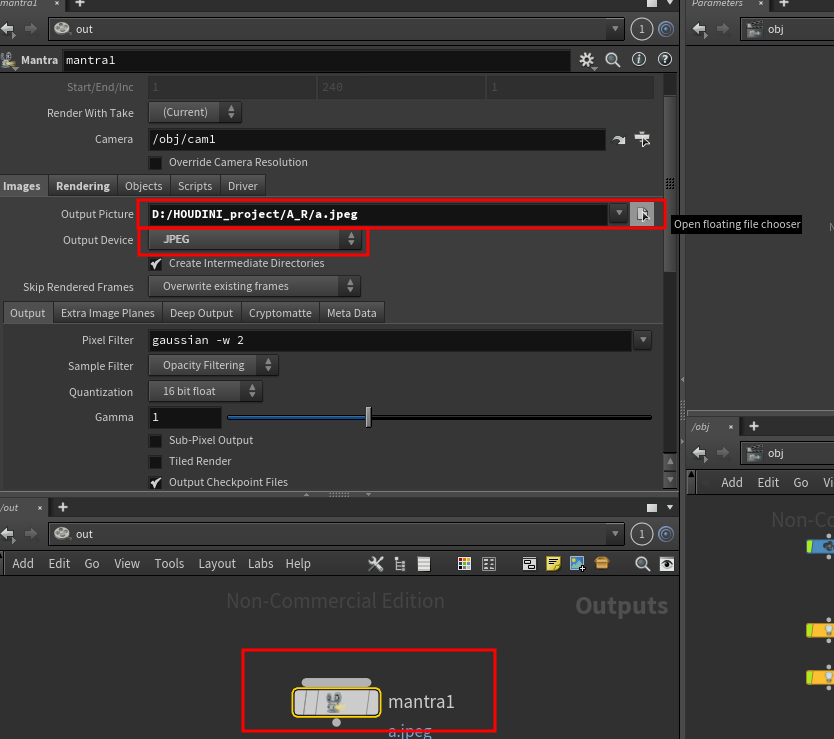Open the Add menu in the /out network
Screen dimensions: 834x739
coord(23,564)
